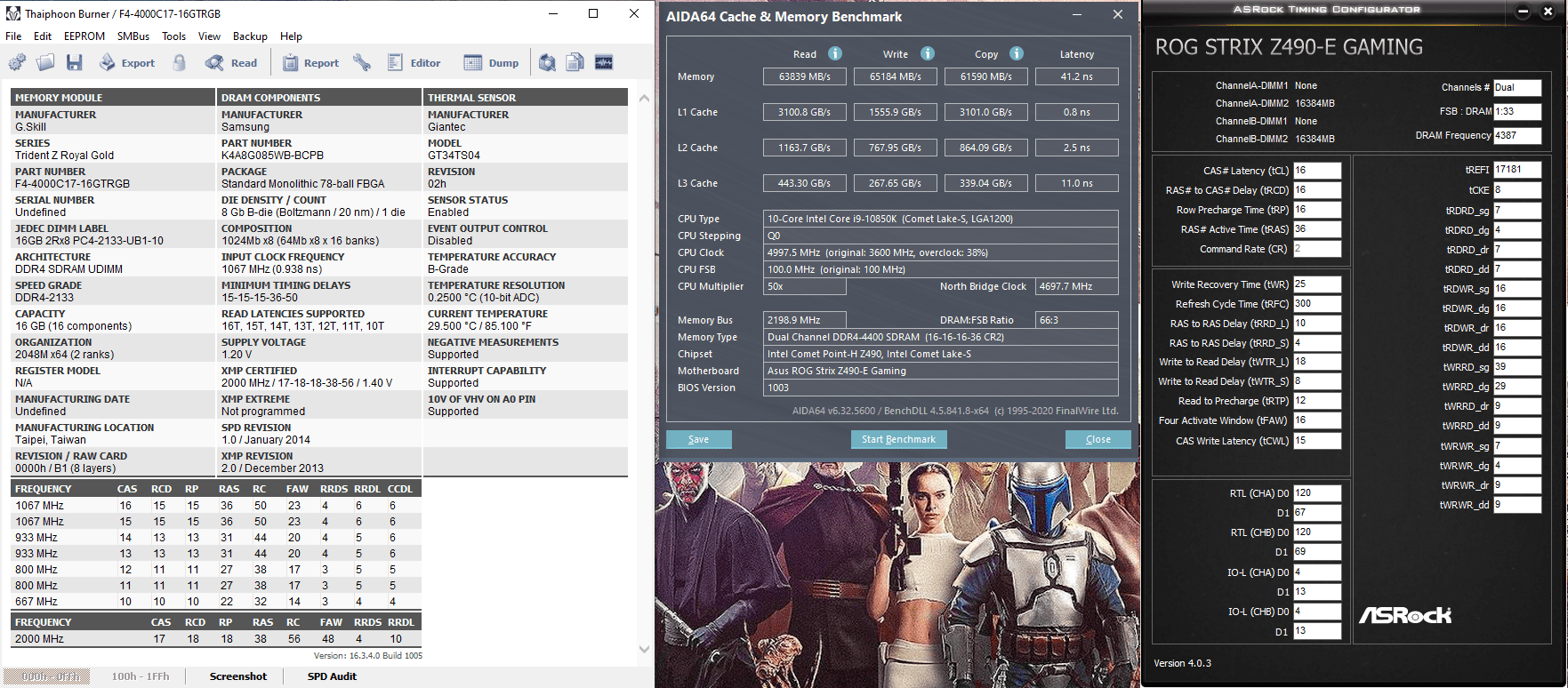Select the 100h - 1FFh tab
The height and width of the screenshot is (688, 1568).
141,676
